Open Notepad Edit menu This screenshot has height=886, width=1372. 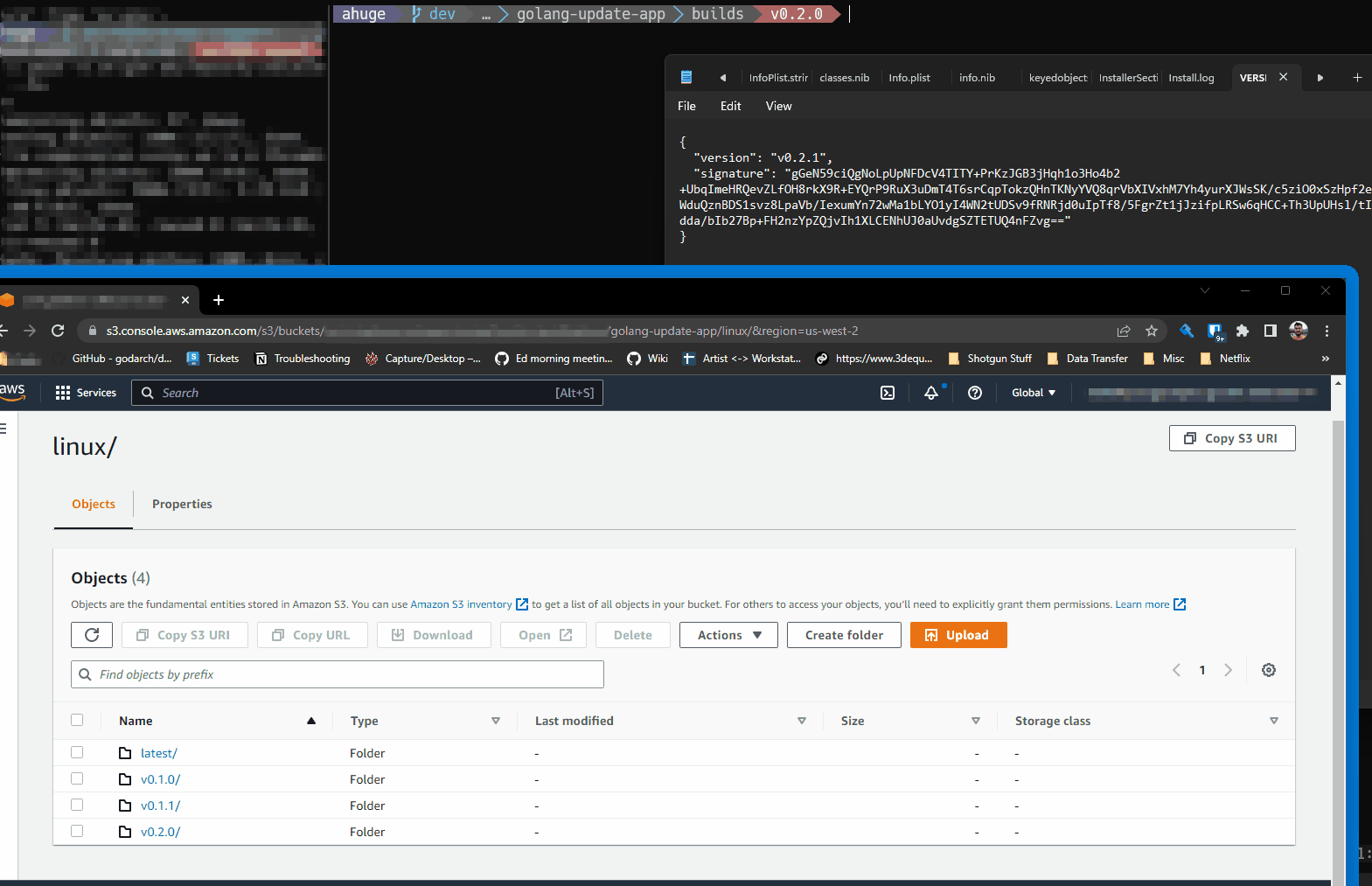click(x=730, y=106)
